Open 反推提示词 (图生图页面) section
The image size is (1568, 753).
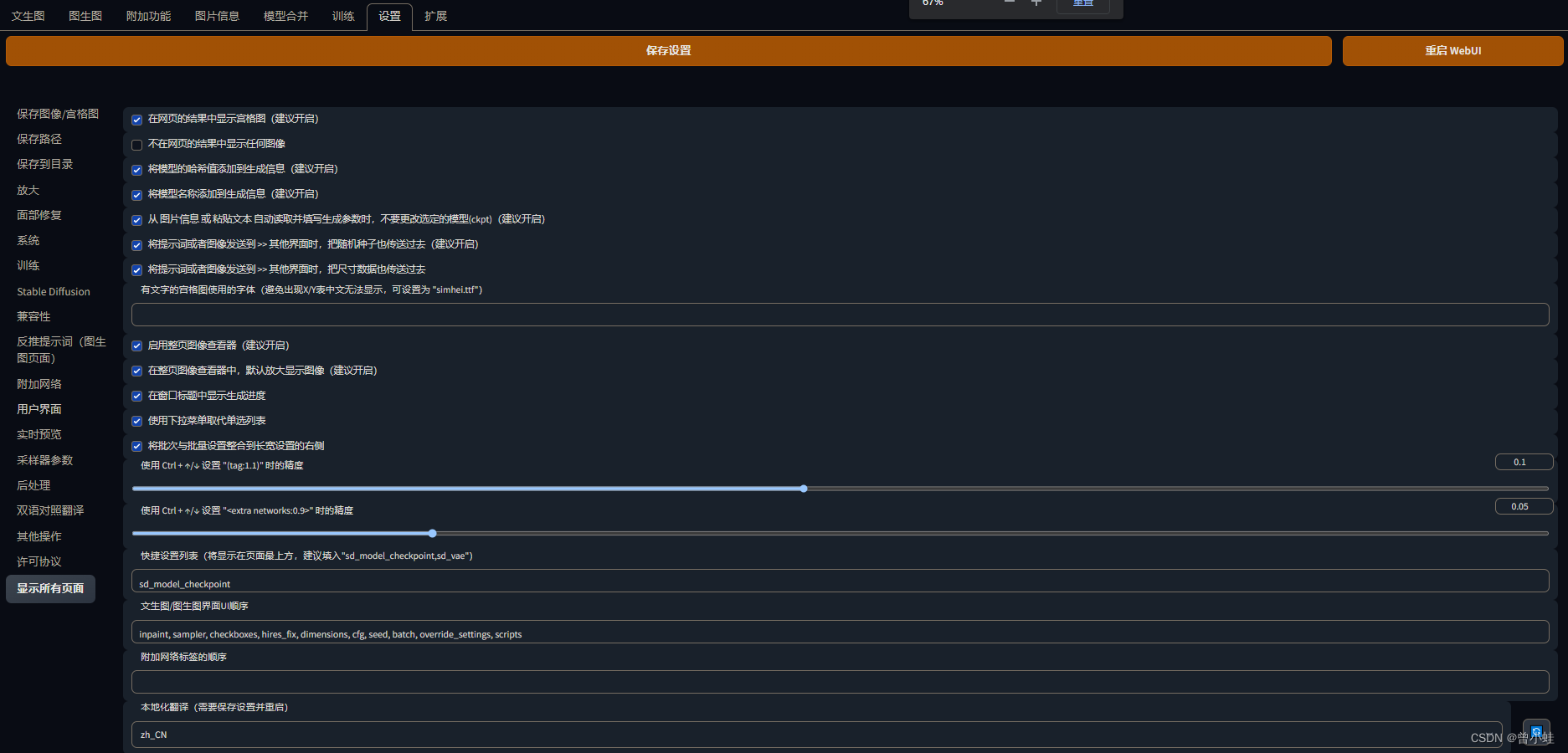61,350
